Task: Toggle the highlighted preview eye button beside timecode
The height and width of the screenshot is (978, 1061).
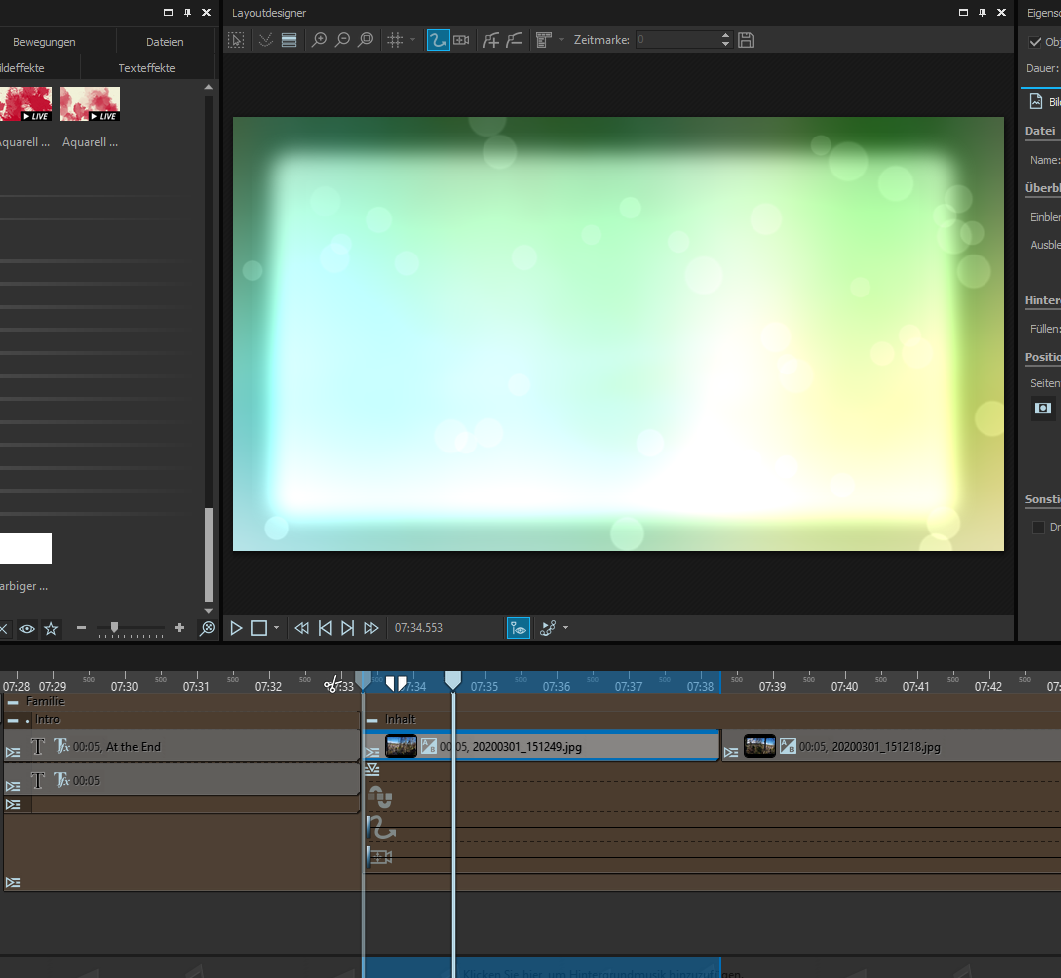Action: click(518, 628)
